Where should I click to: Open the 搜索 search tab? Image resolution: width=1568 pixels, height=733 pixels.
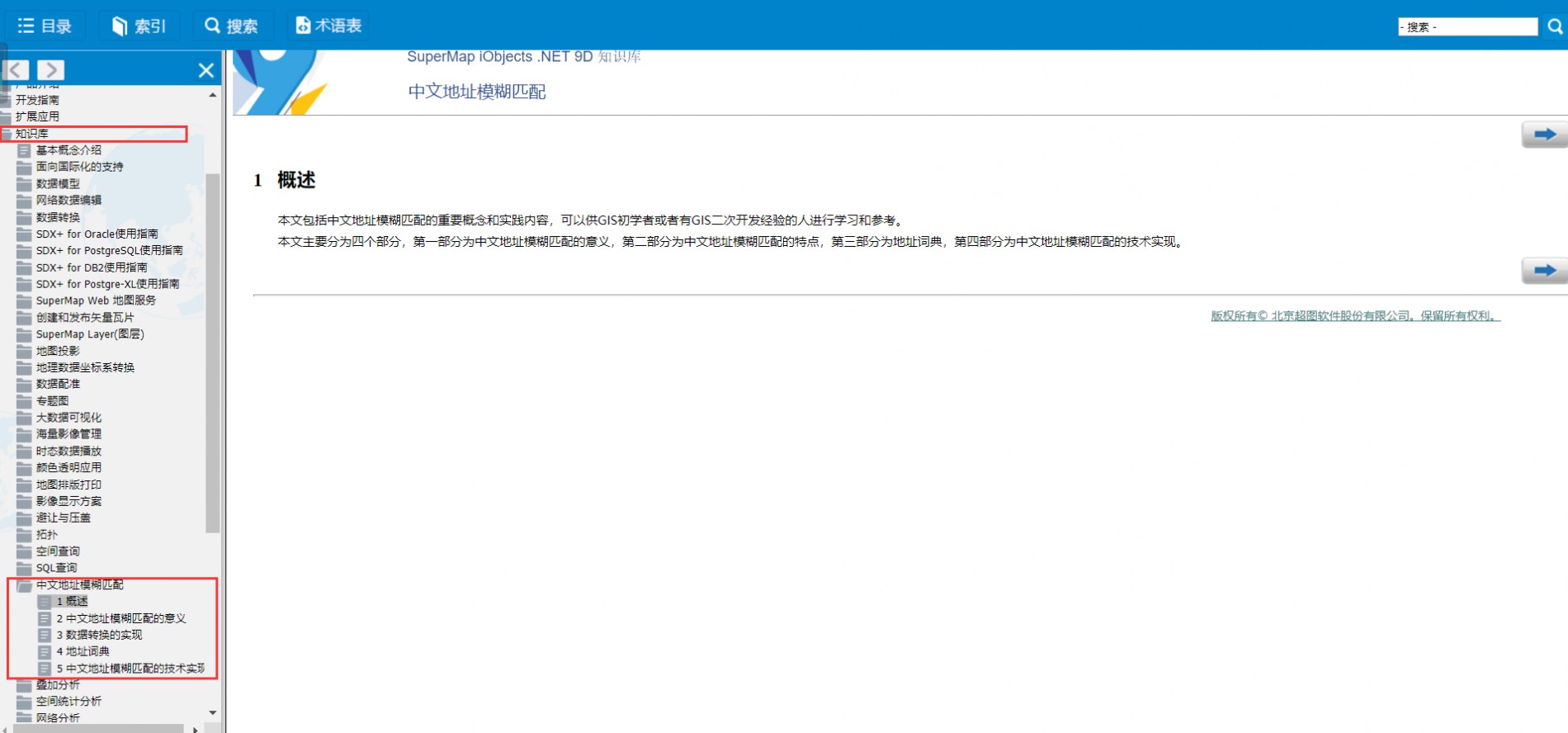click(232, 26)
